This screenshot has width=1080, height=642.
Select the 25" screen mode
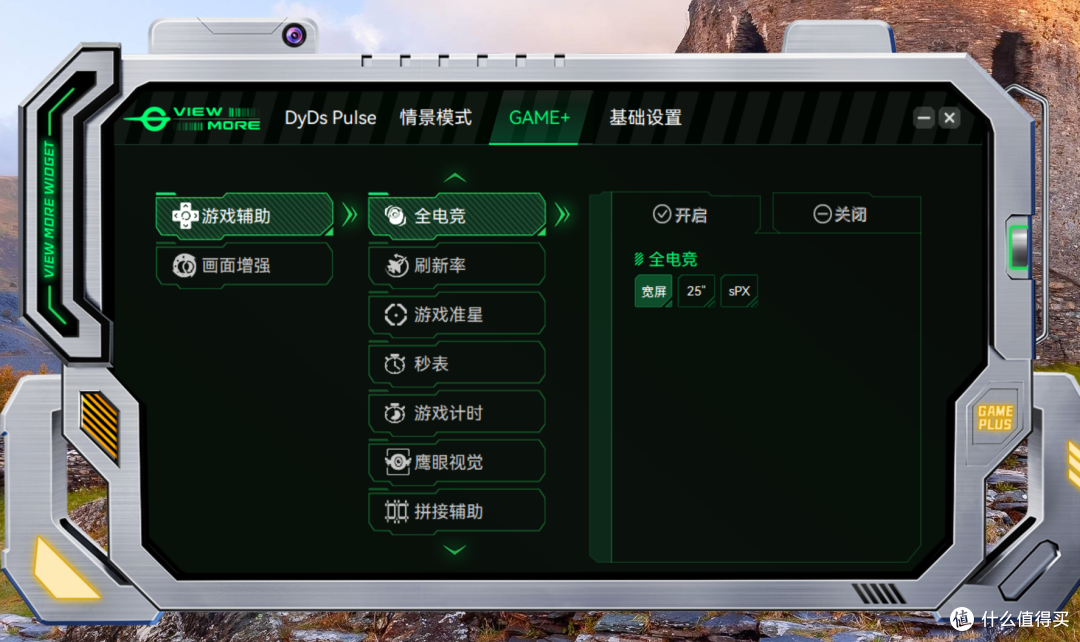point(696,291)
